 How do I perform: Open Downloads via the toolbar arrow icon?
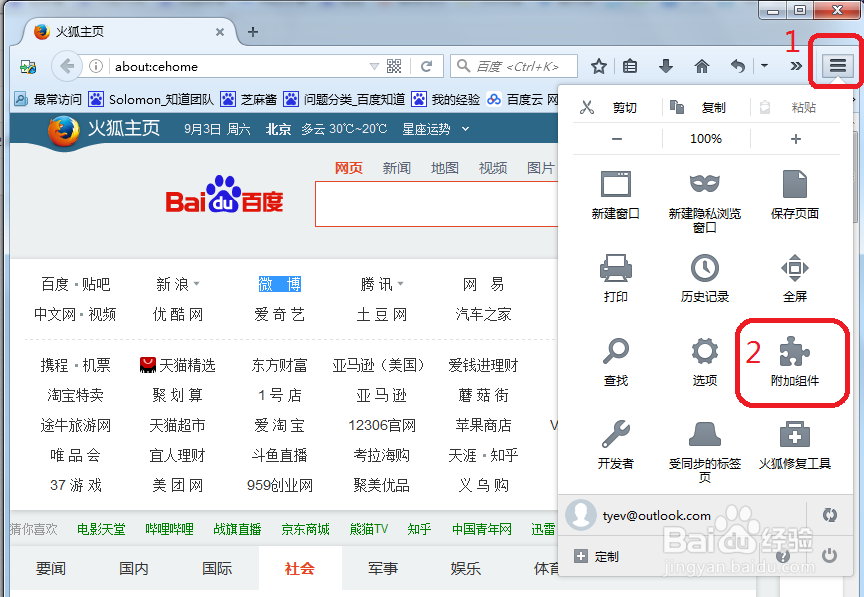665,66
